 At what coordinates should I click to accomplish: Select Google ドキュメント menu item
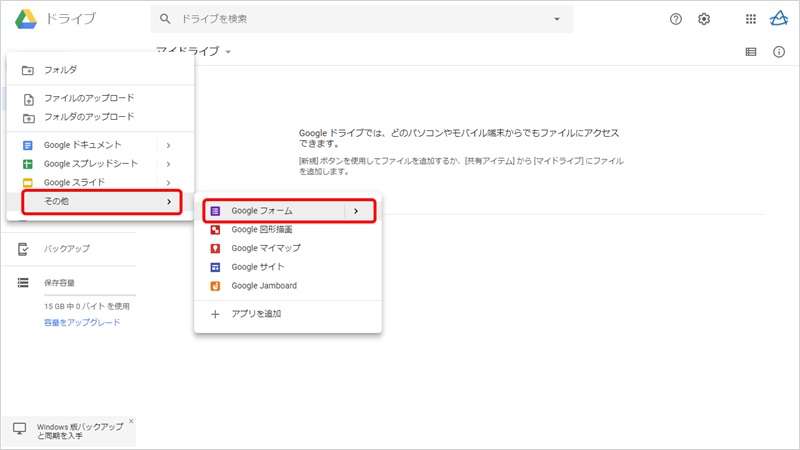(x=101, y=145)
